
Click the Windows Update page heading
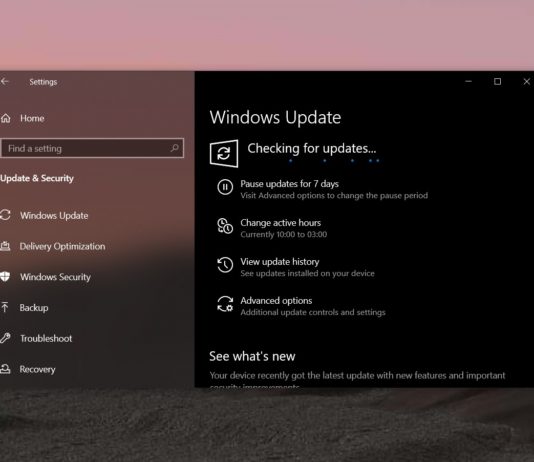pos(275,117)
